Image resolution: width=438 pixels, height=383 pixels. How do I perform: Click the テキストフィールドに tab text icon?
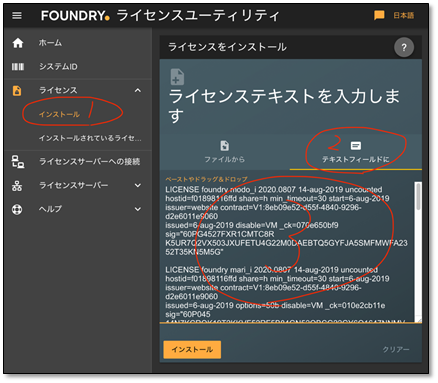(x=356, y=146)
